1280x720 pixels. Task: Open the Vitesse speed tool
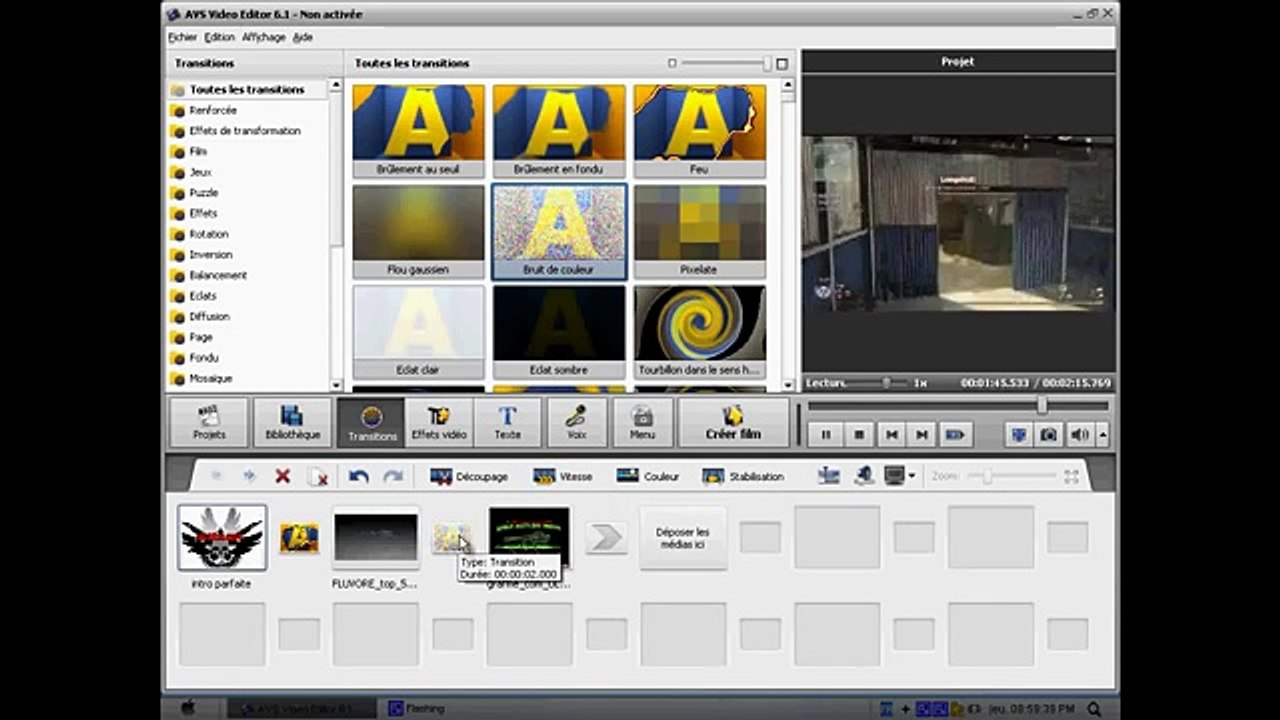563,477
